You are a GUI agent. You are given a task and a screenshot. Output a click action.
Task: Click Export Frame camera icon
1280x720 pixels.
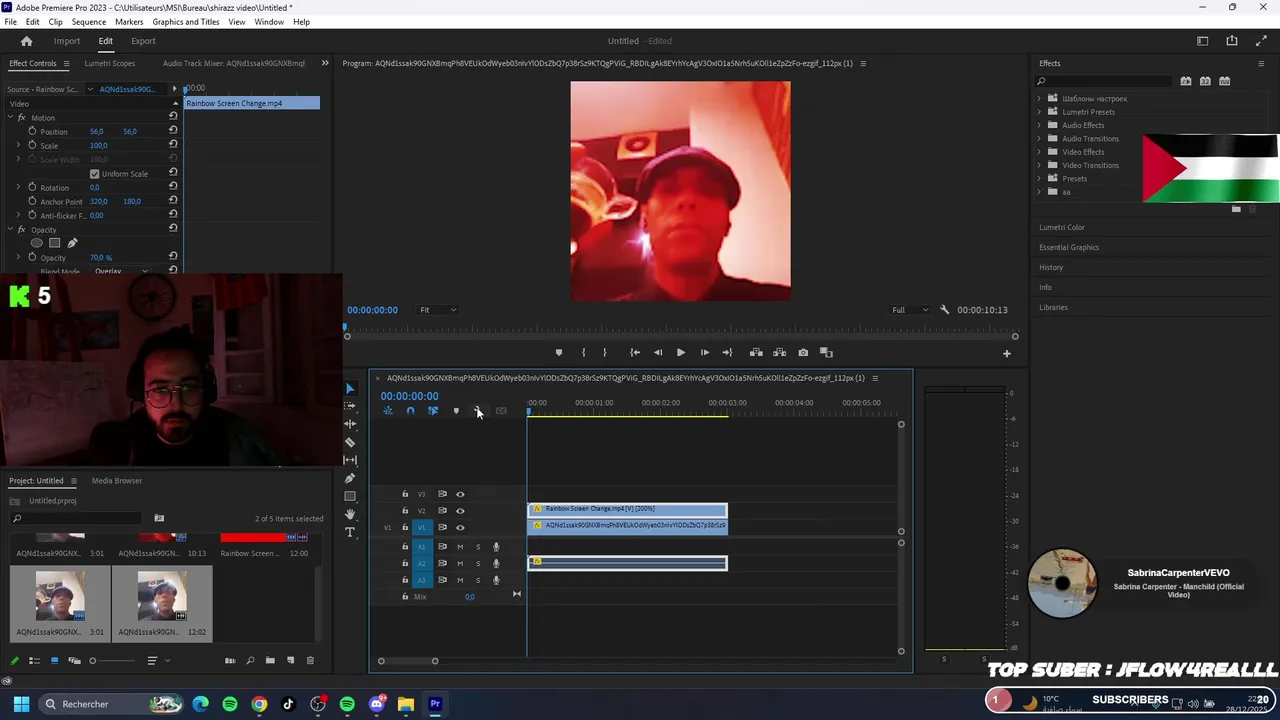803,352
